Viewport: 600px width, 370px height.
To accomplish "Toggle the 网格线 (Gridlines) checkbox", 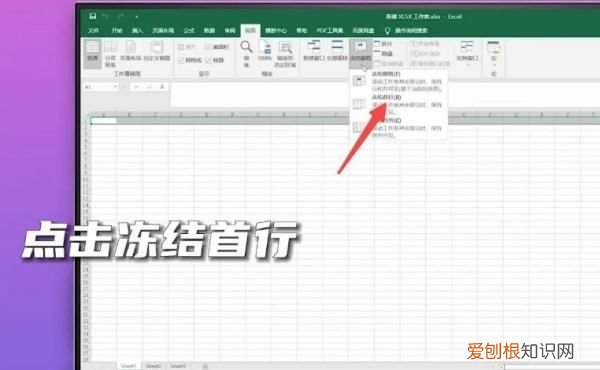I will (x=190, y=60).
